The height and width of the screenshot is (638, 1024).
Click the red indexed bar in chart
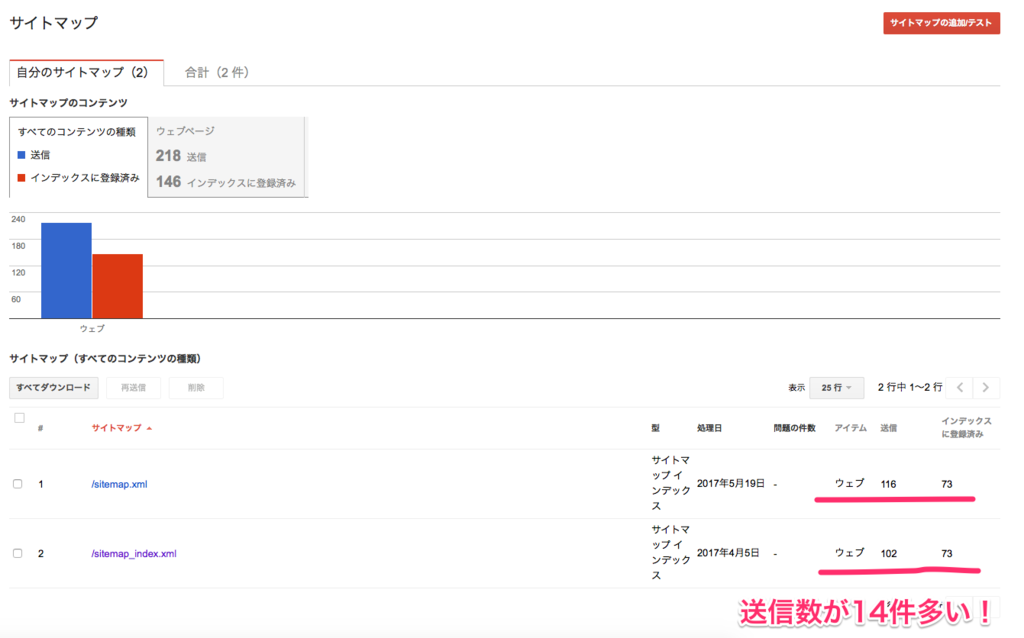(x=118, y=286)
